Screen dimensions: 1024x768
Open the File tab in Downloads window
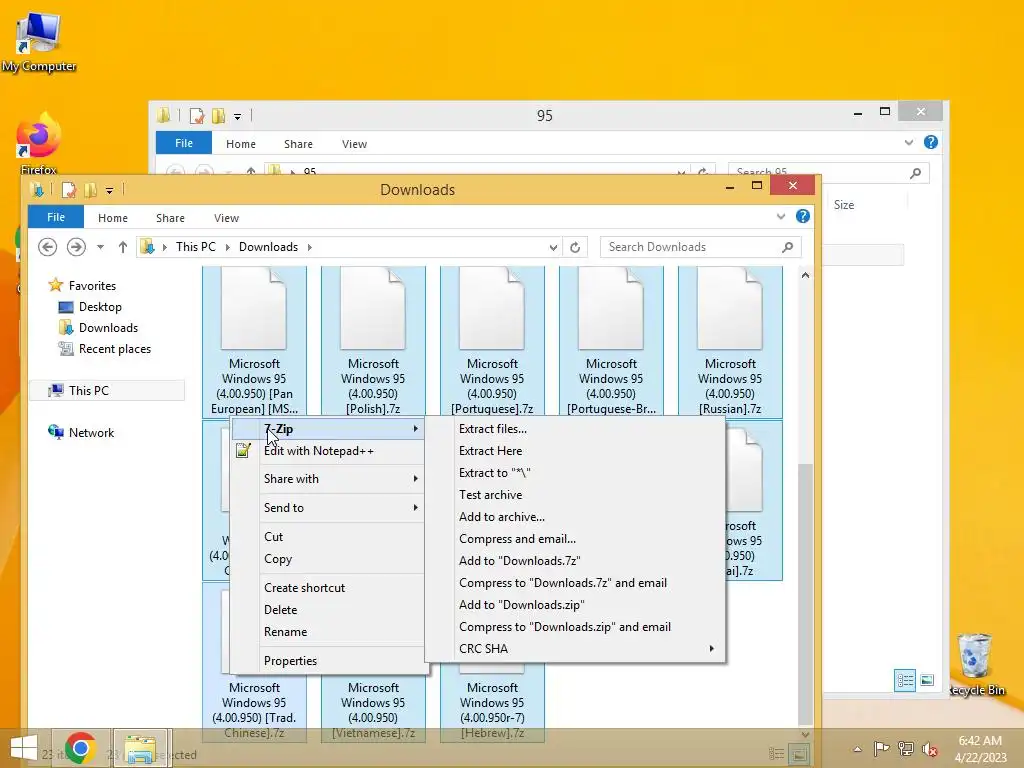tap(56, 217)
